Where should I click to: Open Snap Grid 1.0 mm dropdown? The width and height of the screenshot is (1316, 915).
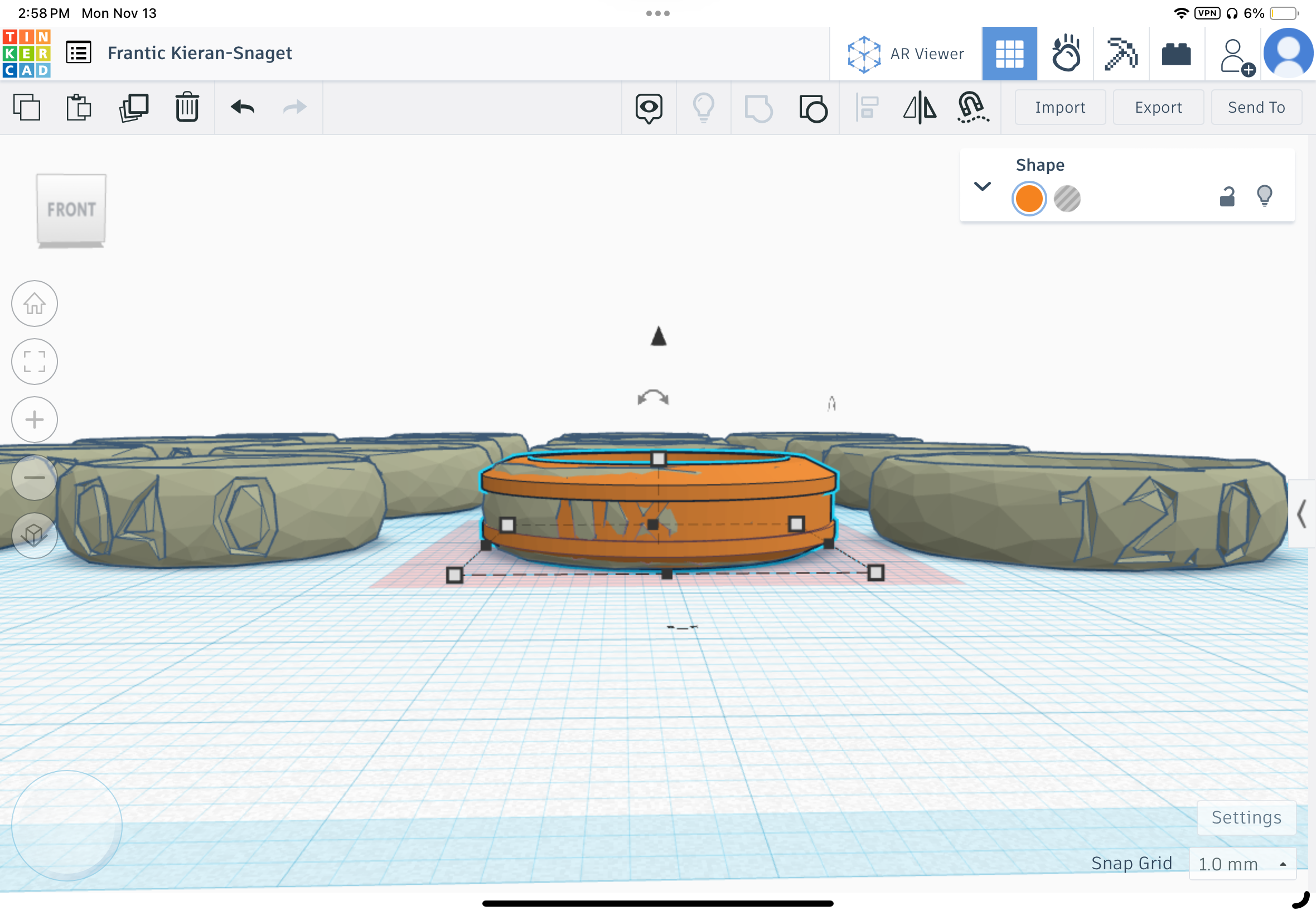(x=1241, y=864)
